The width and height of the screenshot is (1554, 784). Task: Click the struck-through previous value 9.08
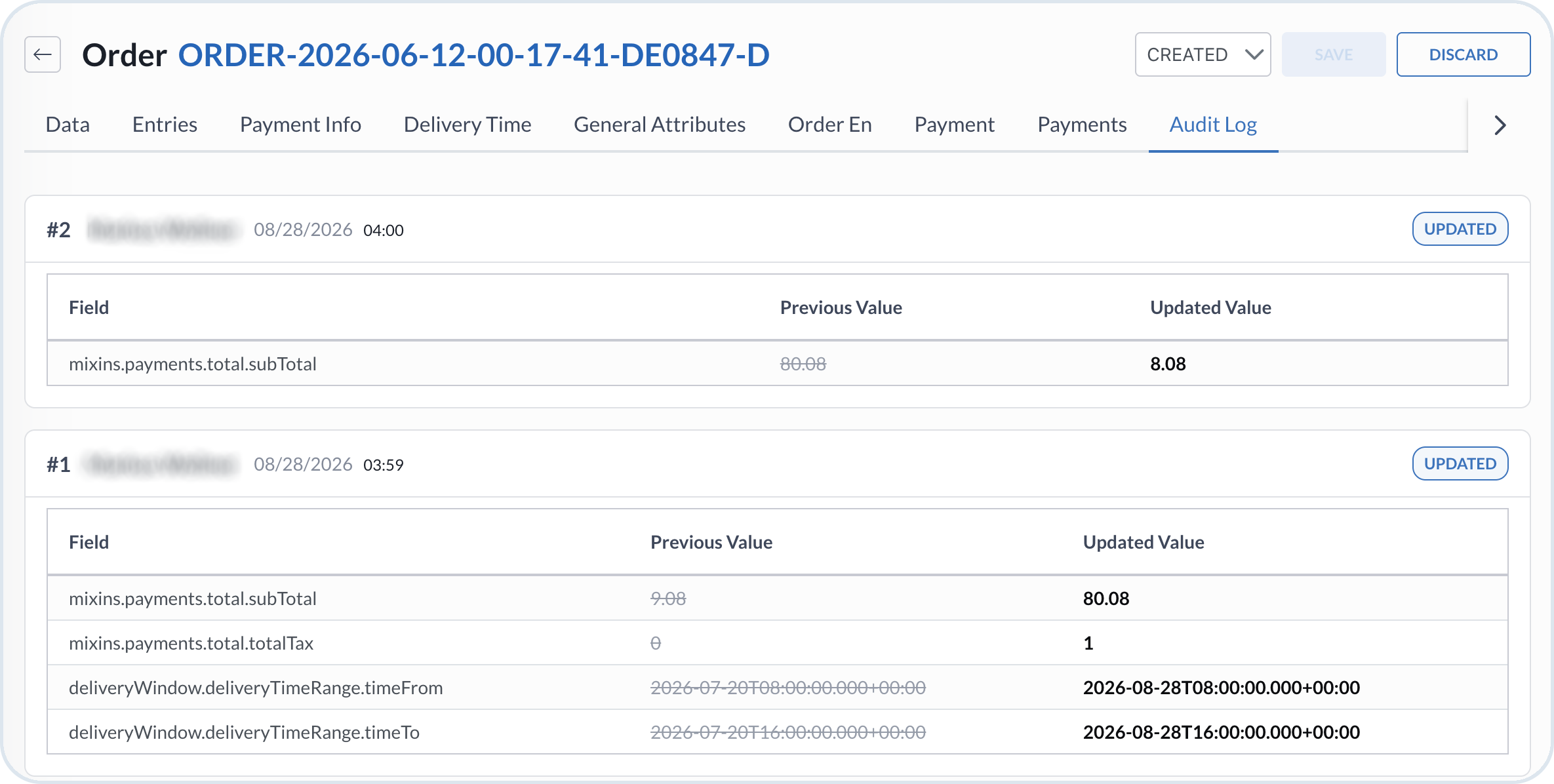coord(668,598)
